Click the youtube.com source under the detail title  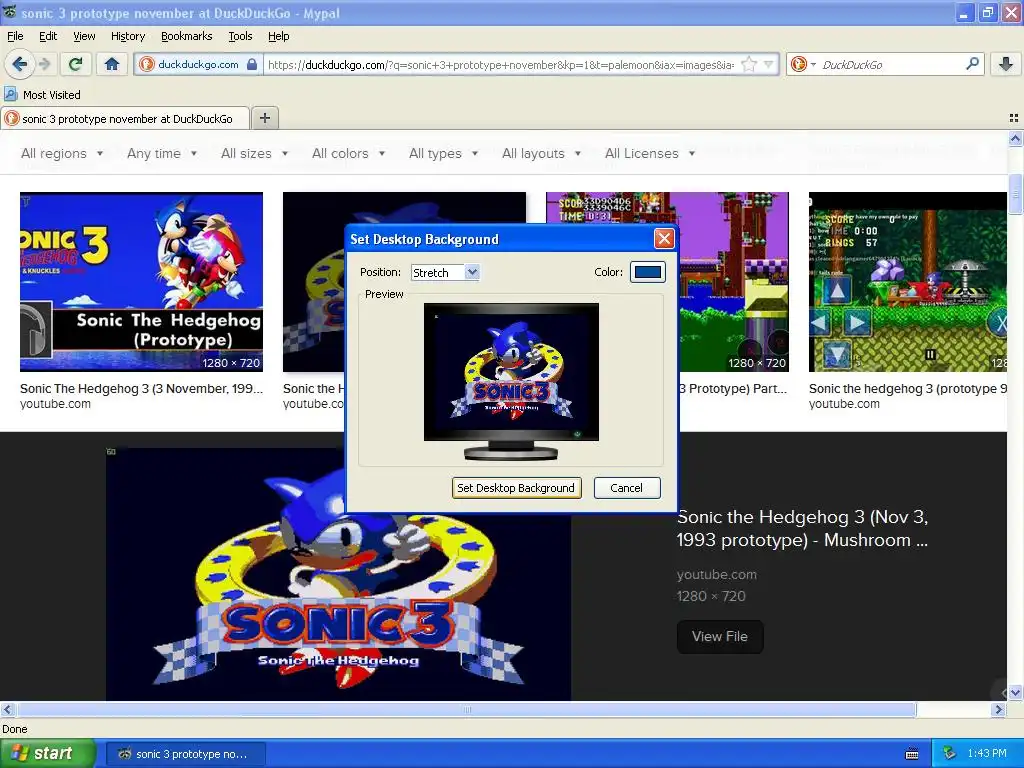[x=716, y=575]
